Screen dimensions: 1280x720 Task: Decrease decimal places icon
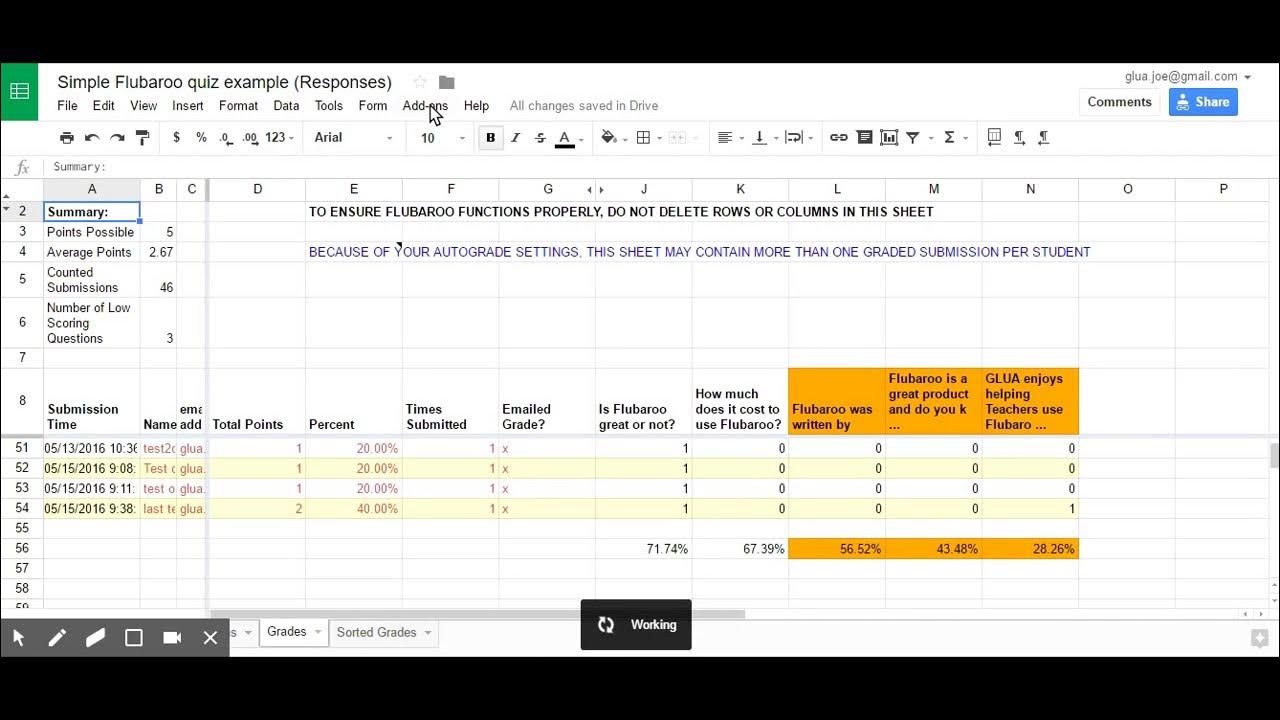point(226,138)
